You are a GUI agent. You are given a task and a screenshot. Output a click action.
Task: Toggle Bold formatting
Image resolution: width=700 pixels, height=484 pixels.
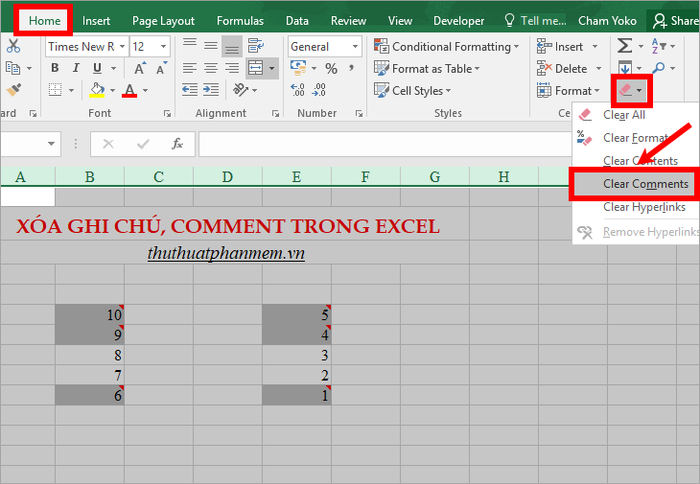[55, 68]
